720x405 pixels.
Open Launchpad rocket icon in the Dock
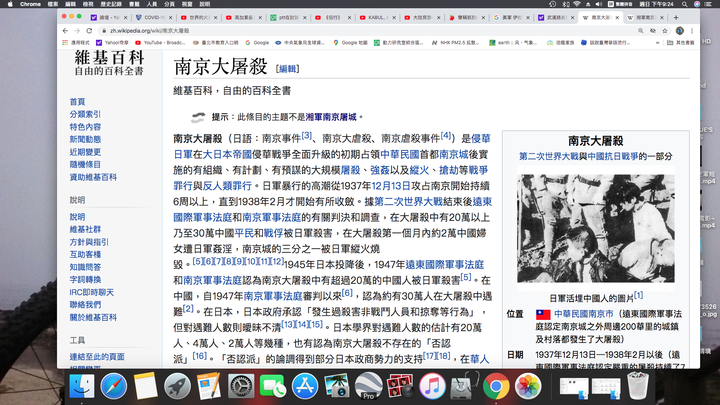coord(177,386)
